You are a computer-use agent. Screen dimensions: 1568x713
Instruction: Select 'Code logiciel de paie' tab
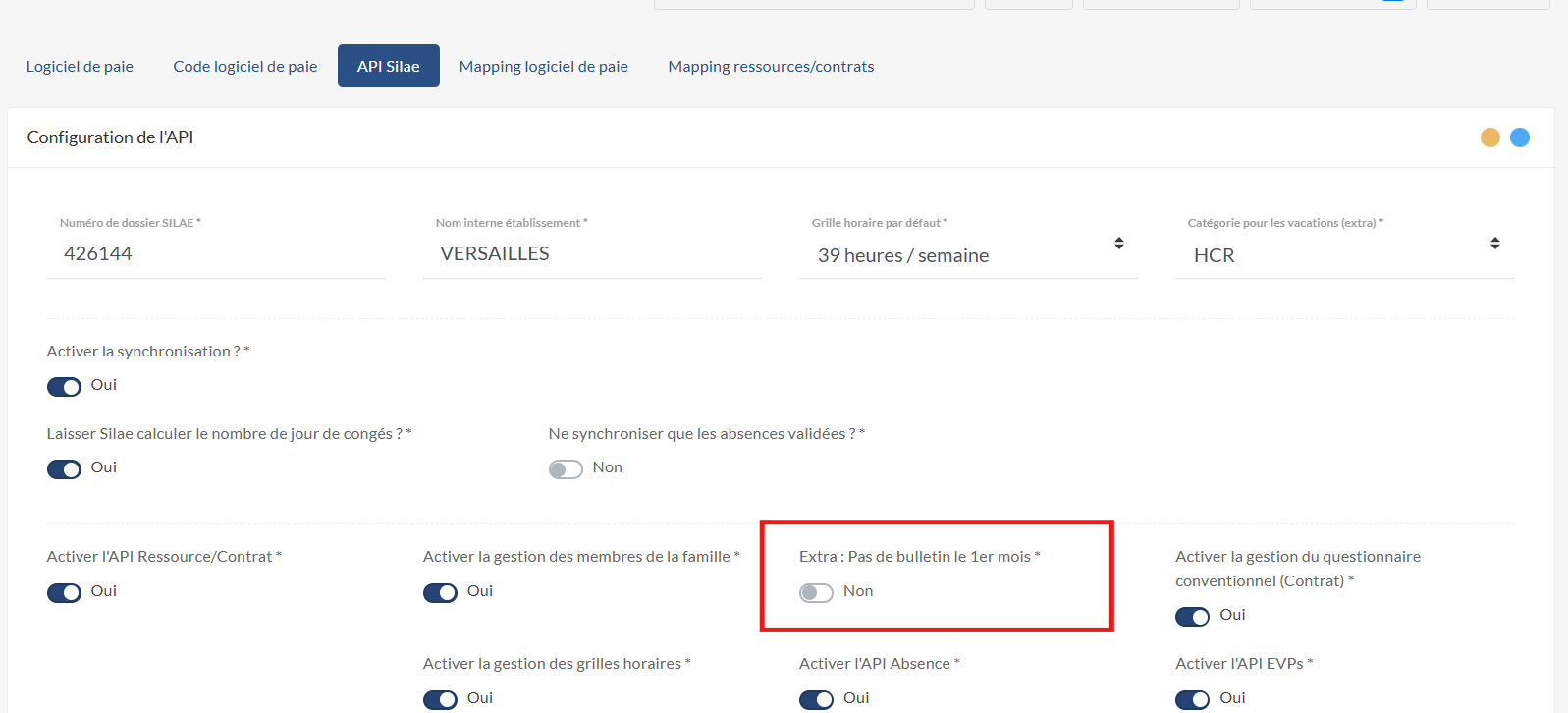(245, 67)
